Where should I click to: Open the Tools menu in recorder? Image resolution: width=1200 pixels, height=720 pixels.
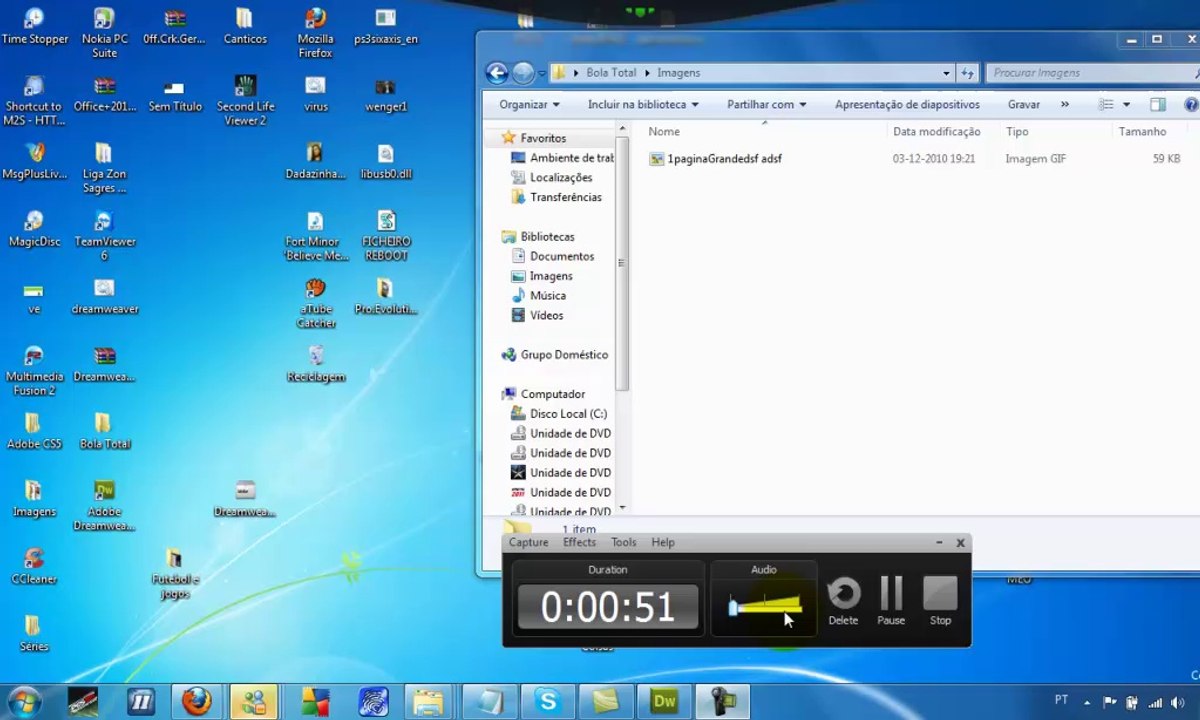coord(623,542)
